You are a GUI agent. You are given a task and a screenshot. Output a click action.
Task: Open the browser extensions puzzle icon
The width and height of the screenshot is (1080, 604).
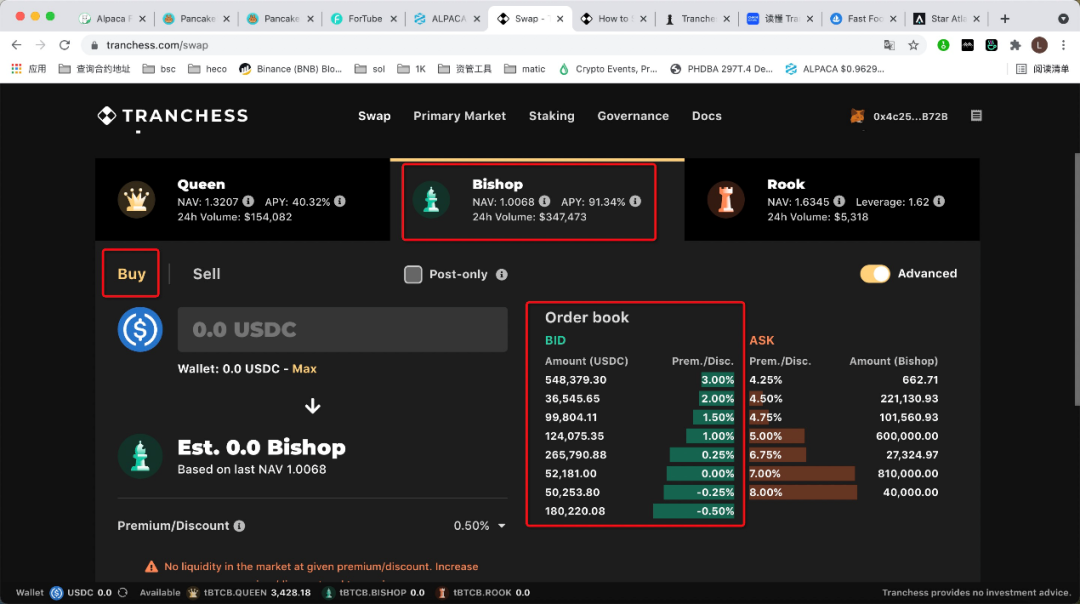click(x=1015, y=45)
